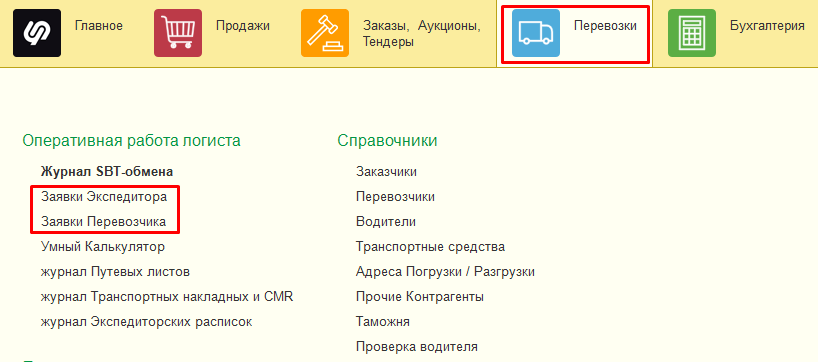Open Прочие Контрагенты directory
This screenshot has width=818, height=362.
[x=420, y=297]
